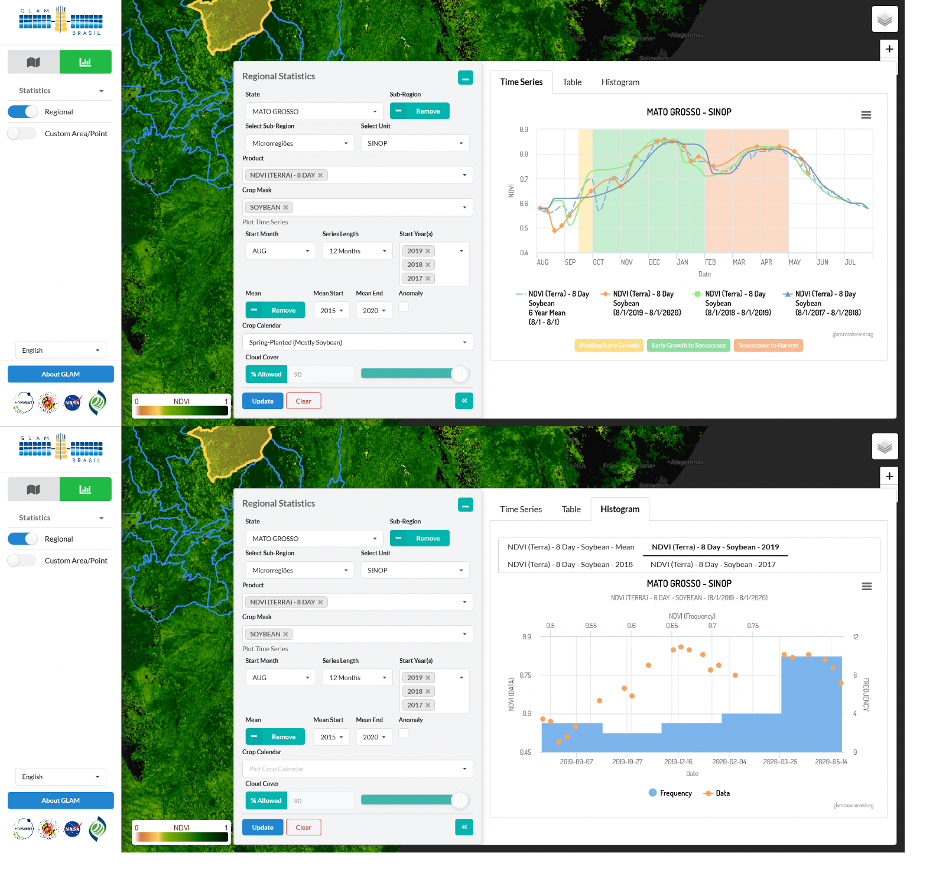The width and height of the screenshot is (936, 888).
Task: Open the layers icon in upper map
Action: pyautogui.click(x=885, y=19)
